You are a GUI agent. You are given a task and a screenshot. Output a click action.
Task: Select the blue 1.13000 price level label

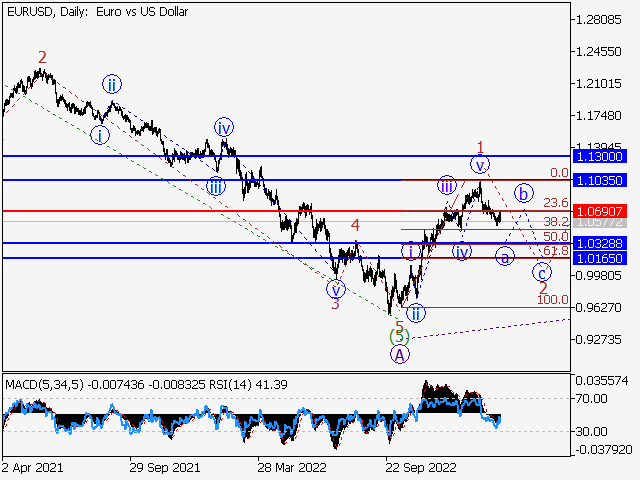pos(600,156)
